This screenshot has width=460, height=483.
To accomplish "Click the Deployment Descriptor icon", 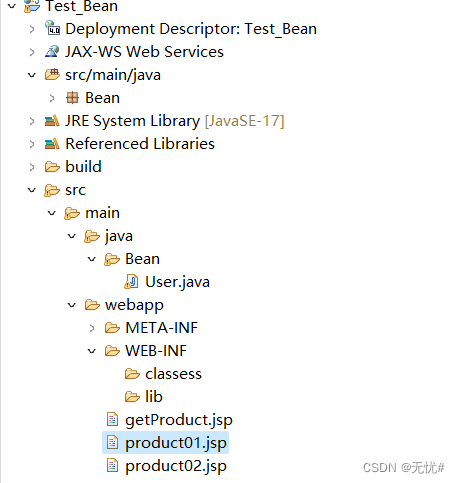I will 52,28.
